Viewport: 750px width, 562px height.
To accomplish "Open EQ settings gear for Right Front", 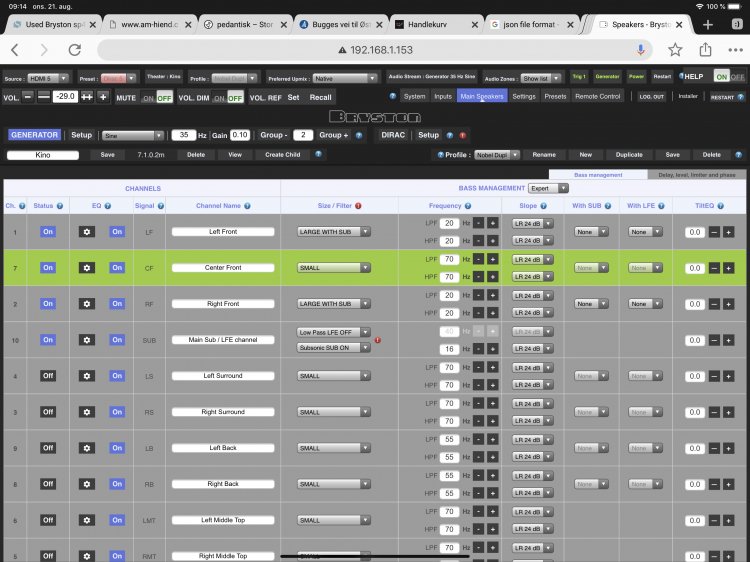I will [87, 304].
